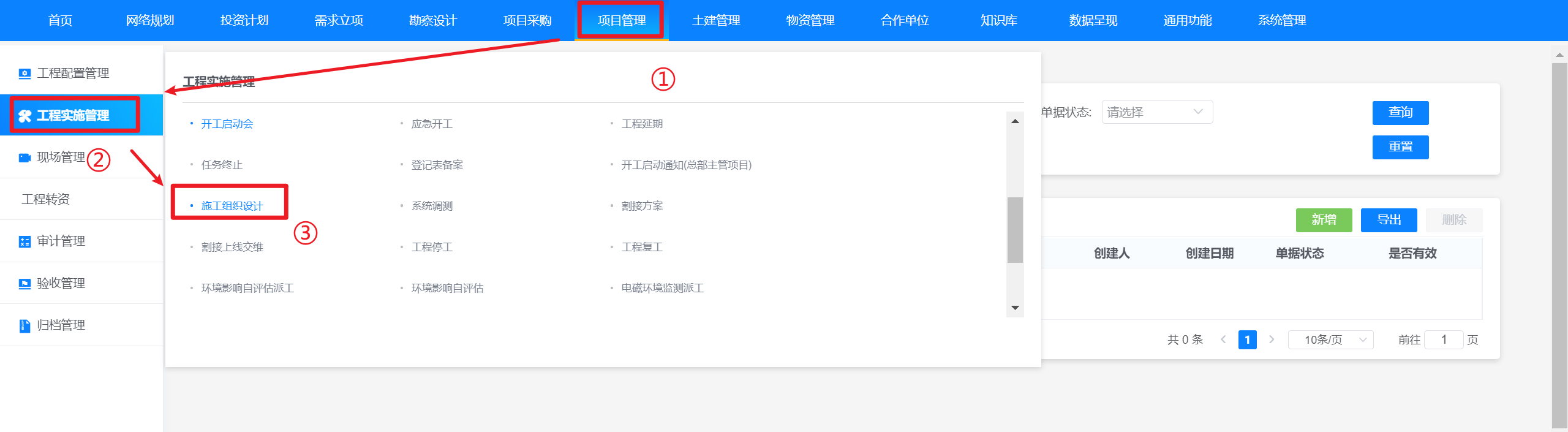Click the 查询 button
The width and height of the screenshot is (1568, 432).
pyautogui.click(x=1400, y=113)
